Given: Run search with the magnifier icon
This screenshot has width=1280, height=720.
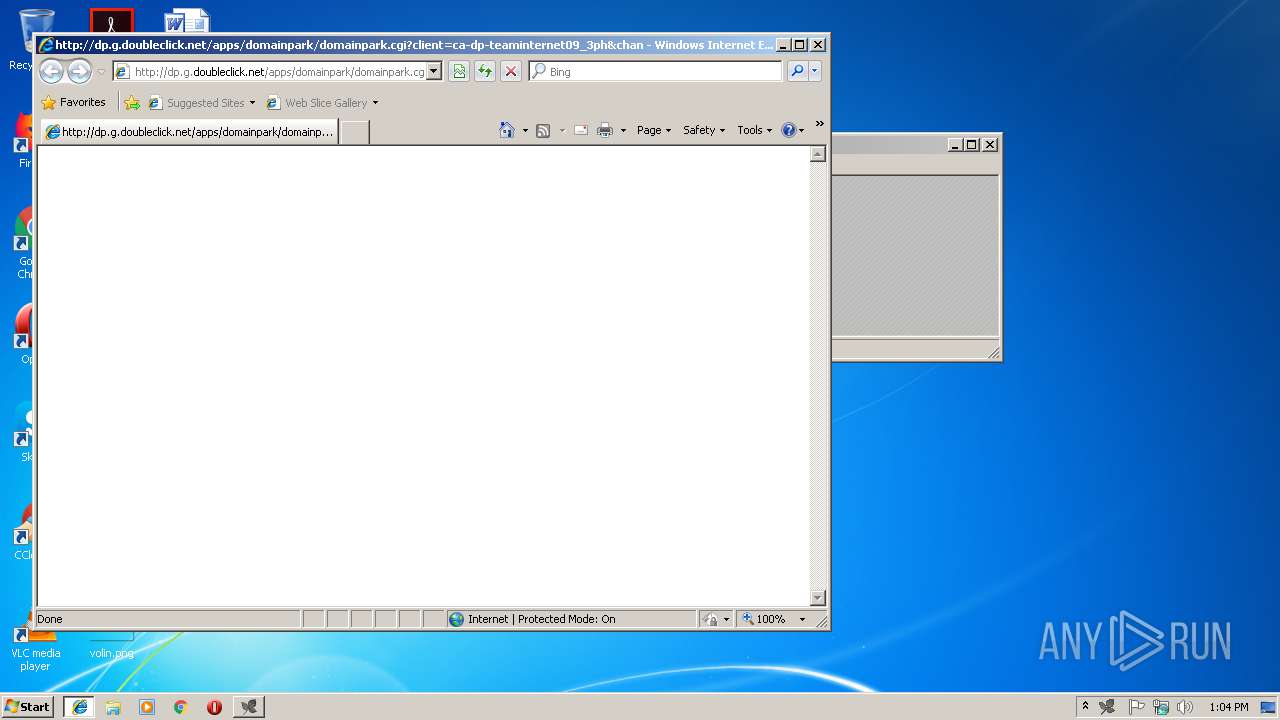Looking at the screenshot, I should 797,71.
